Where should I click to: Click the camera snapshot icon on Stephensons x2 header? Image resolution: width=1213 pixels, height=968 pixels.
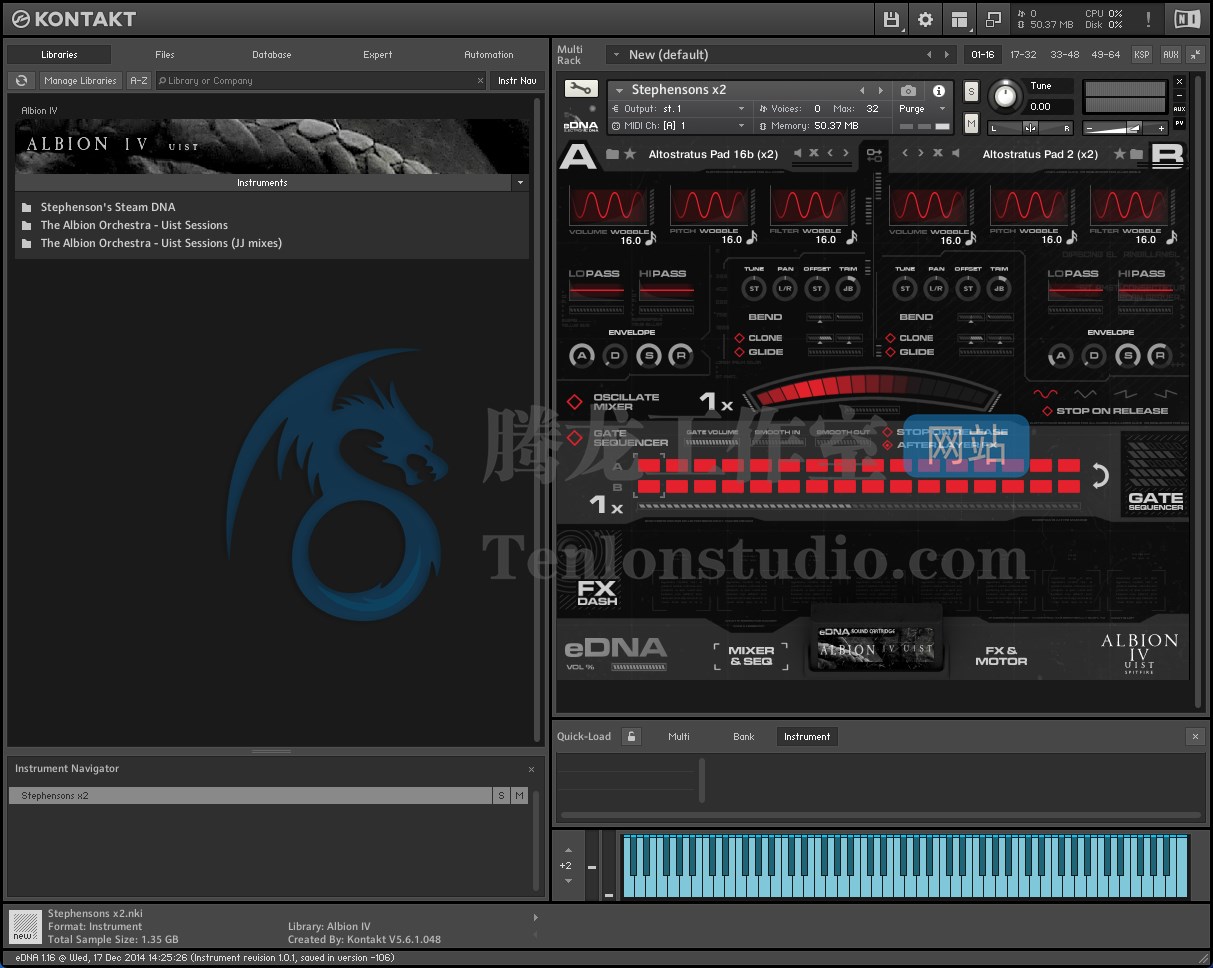pos(908,90)
